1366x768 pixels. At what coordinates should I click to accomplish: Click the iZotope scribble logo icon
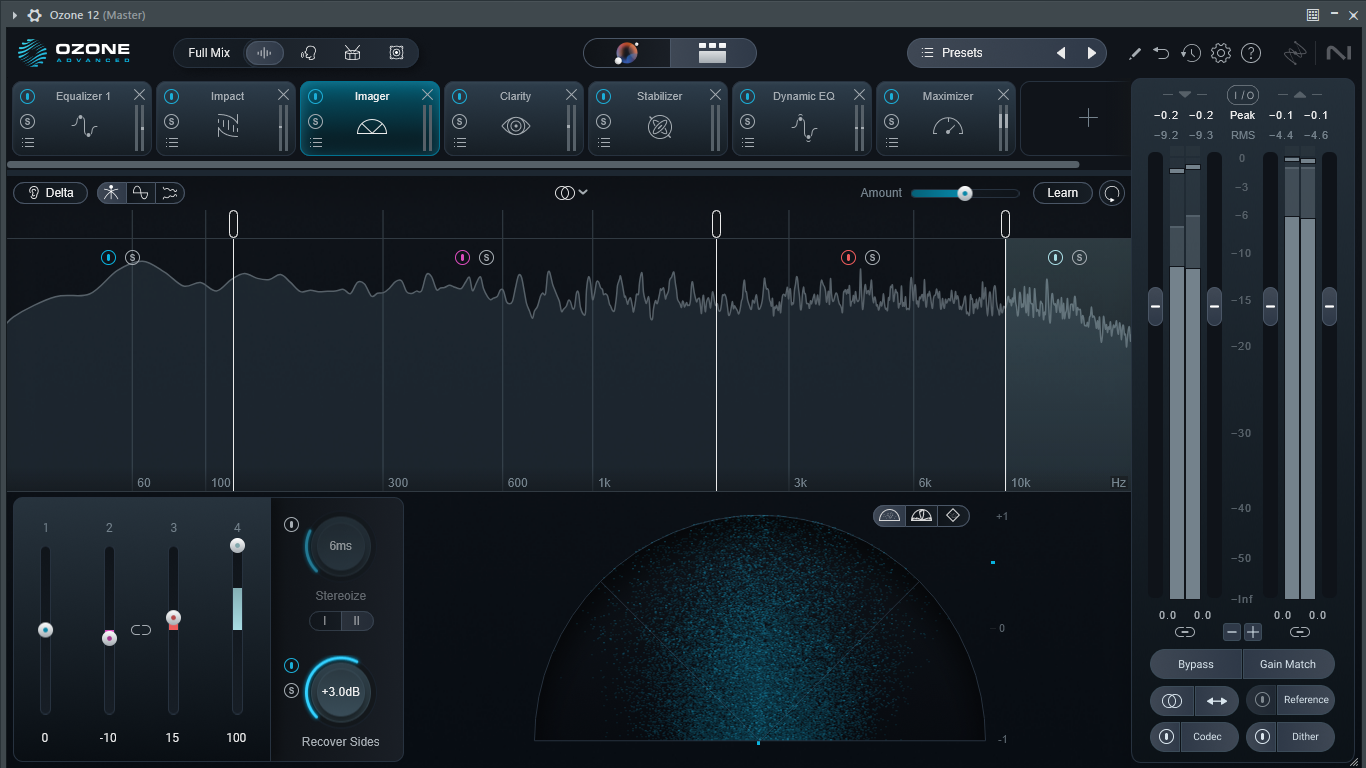pos(1295,53)
